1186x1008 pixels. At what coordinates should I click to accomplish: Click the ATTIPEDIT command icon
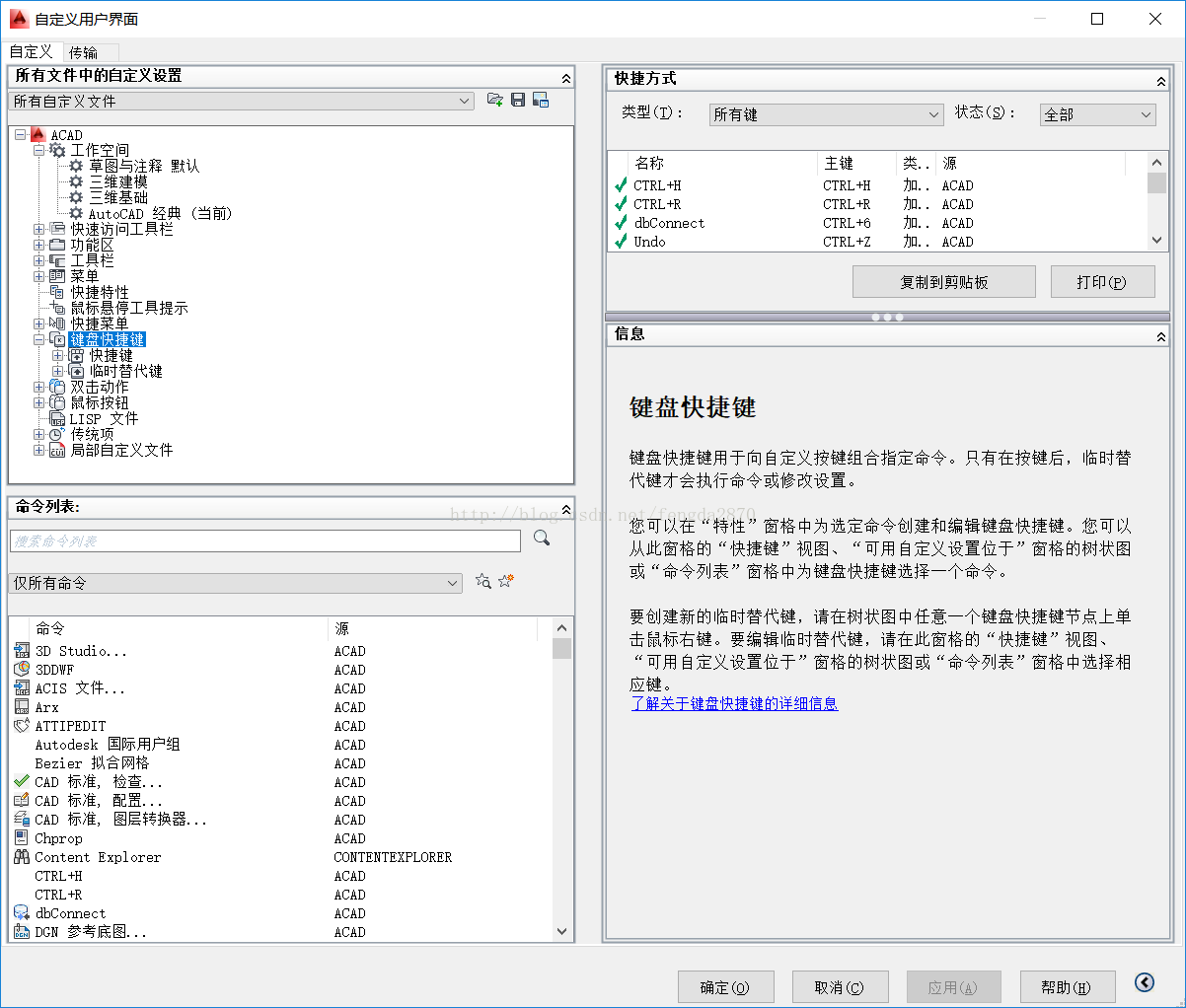point(22,726)
